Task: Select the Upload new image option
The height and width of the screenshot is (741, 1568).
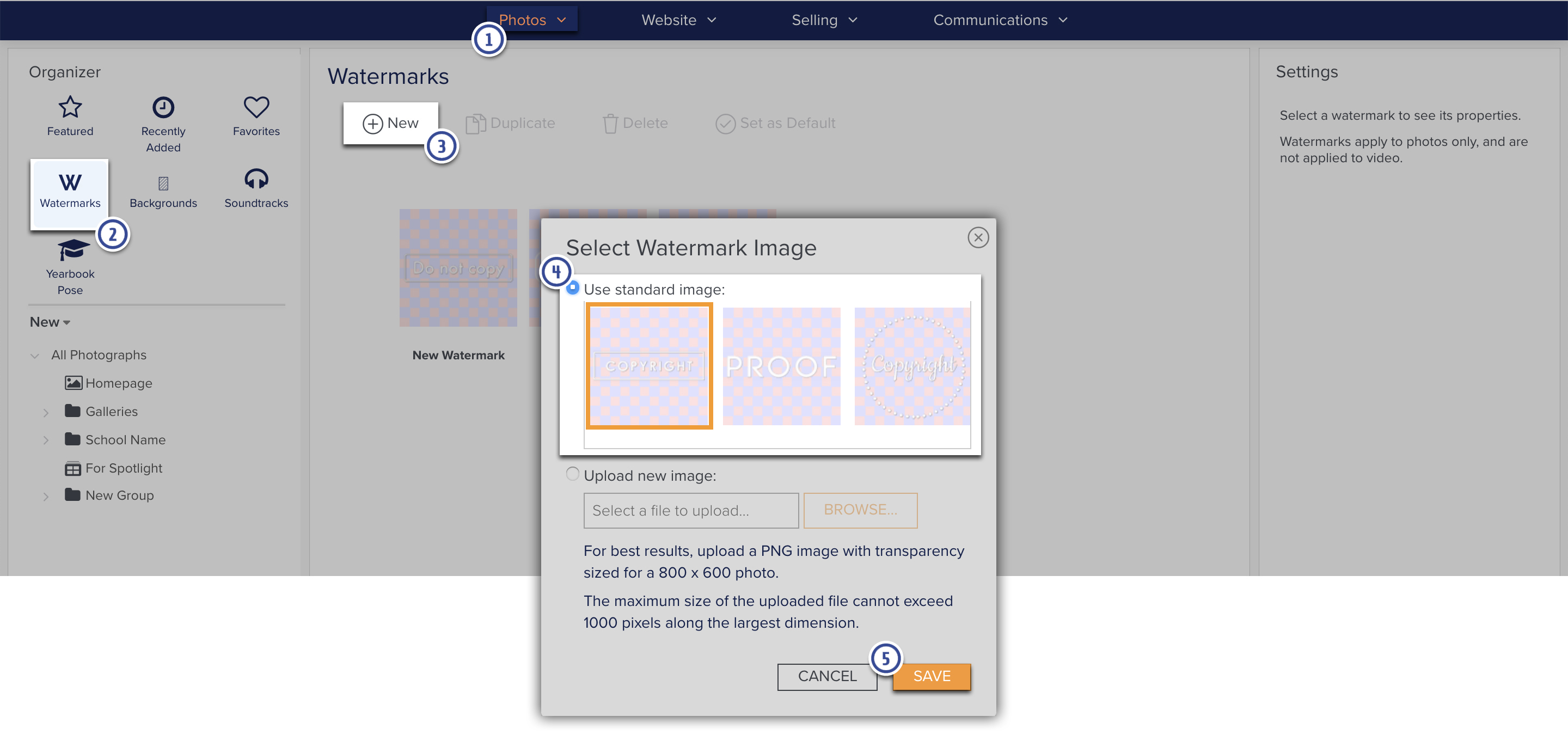Action: [572, 474]
